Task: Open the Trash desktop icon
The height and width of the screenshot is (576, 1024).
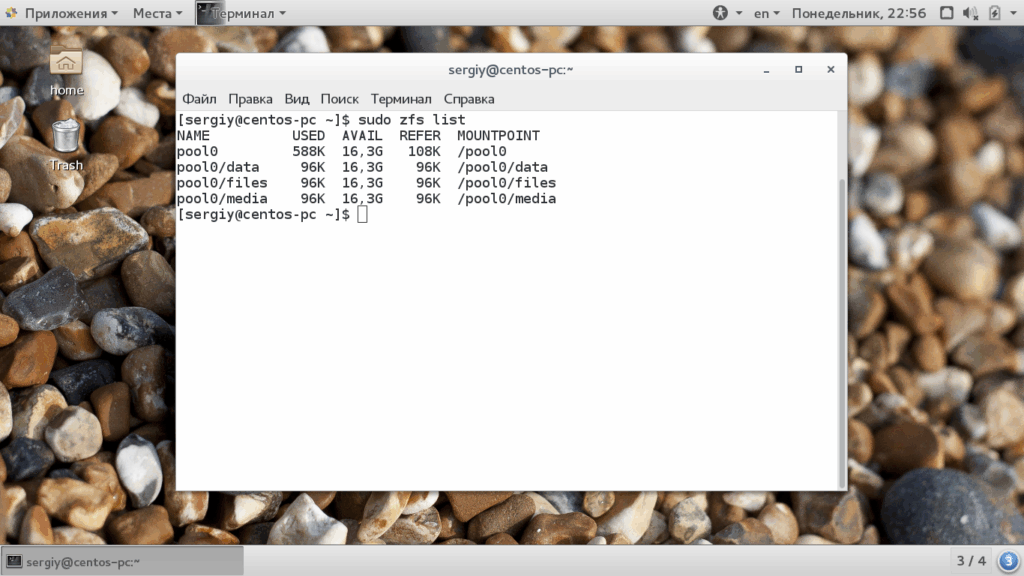Action: [x=66, y=146]
